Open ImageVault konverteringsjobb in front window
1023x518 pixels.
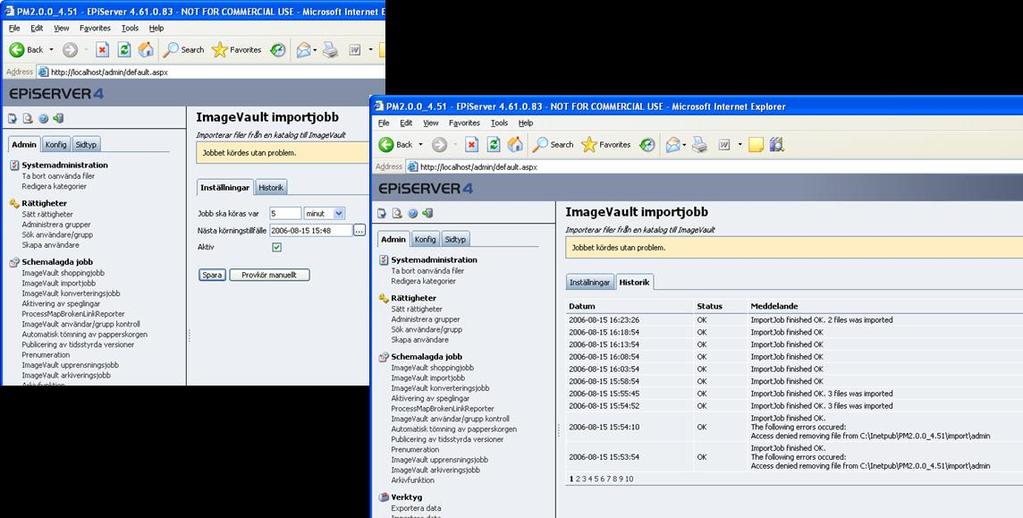[x=440, y=388]
